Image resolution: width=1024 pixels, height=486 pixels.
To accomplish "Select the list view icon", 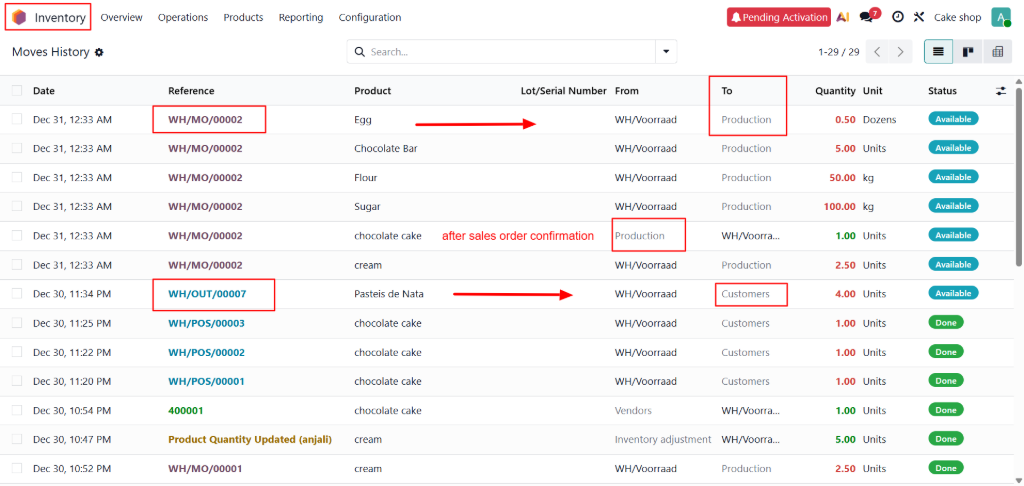I will click(x=939, y=52).
